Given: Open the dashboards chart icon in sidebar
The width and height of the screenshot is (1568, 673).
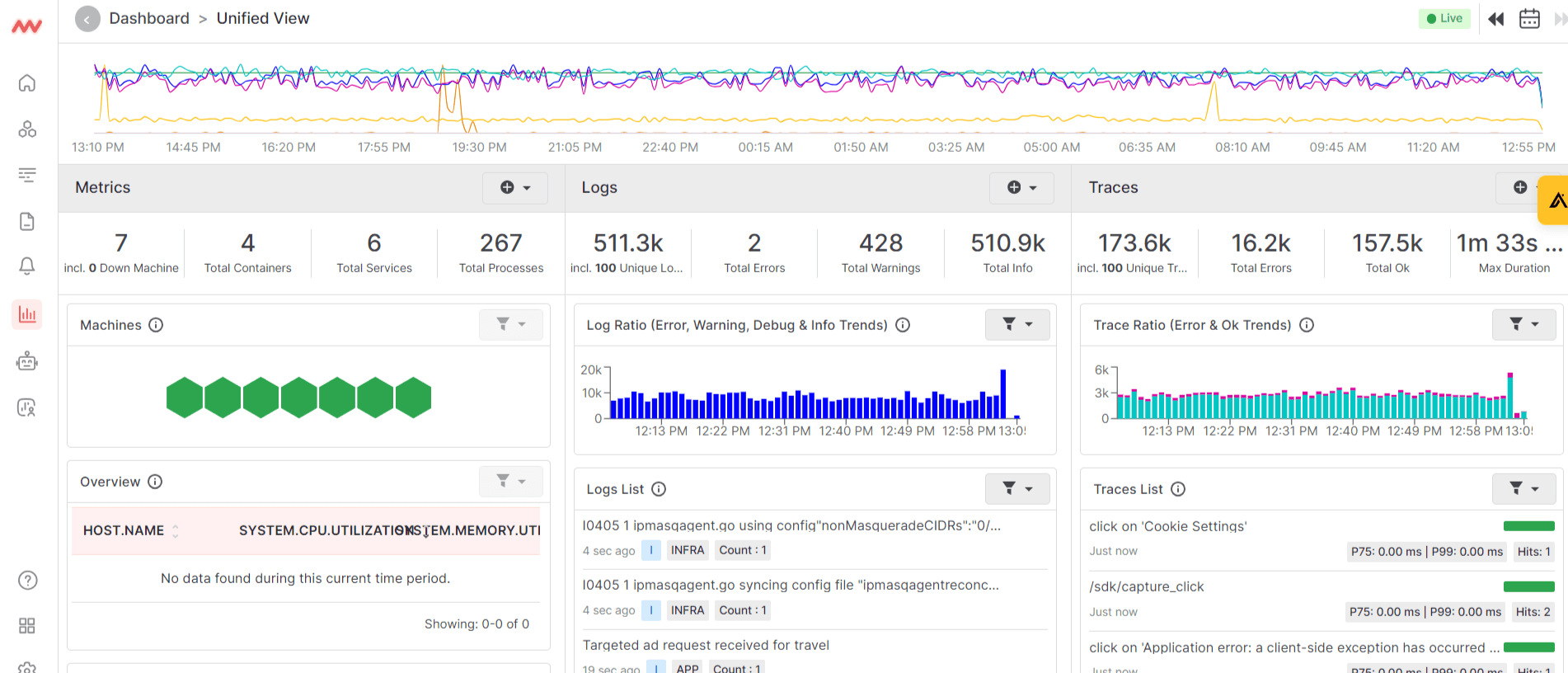Looking at the screenshot, I should [x=27, y=314].
